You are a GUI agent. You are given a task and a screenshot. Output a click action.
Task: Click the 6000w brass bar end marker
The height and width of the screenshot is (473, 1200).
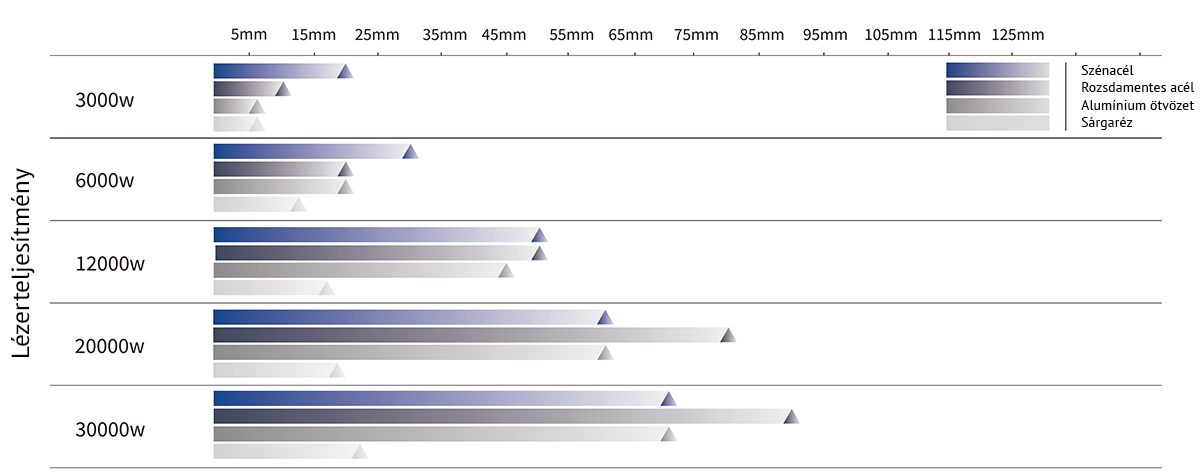298,205
